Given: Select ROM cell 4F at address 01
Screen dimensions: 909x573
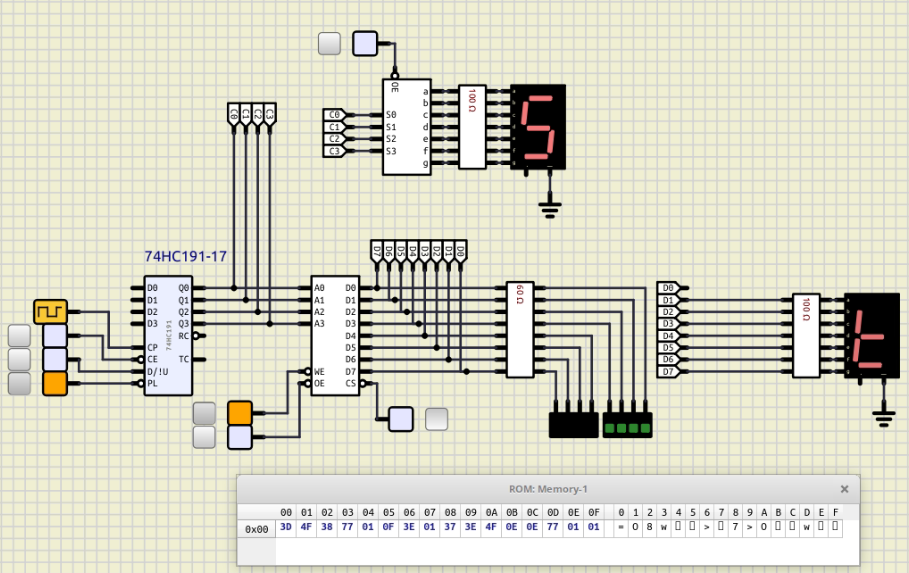Looking at the screenshot, I should click(x=307, y=527).
